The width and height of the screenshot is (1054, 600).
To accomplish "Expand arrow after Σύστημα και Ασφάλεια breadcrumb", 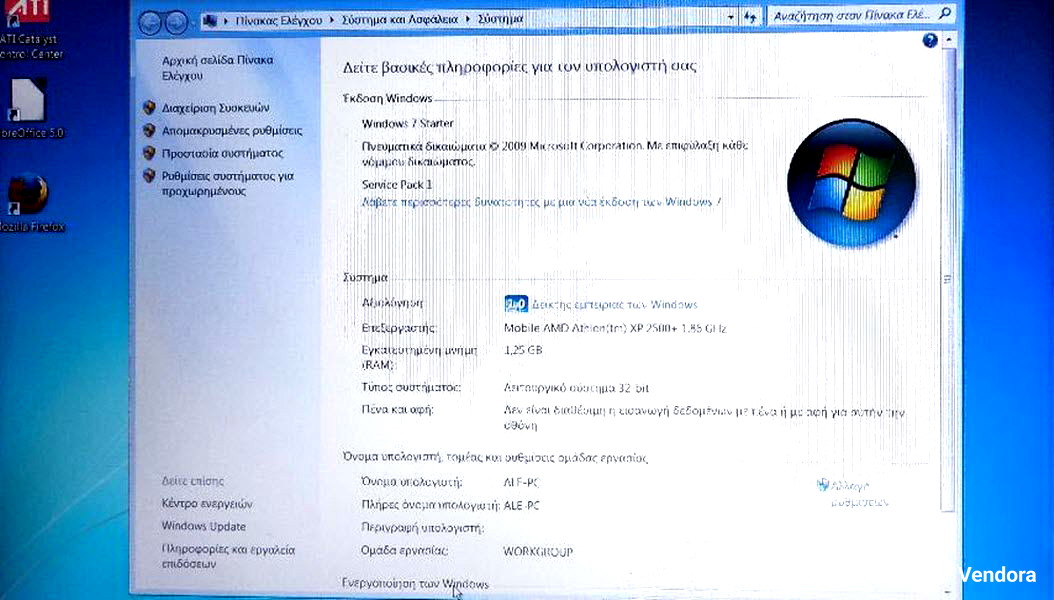I will (x=469, y=19).
